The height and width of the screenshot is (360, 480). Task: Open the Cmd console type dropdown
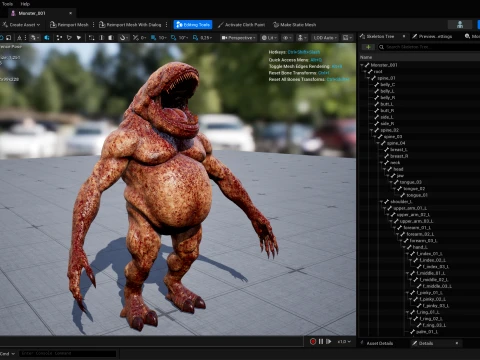coord(7,354)
